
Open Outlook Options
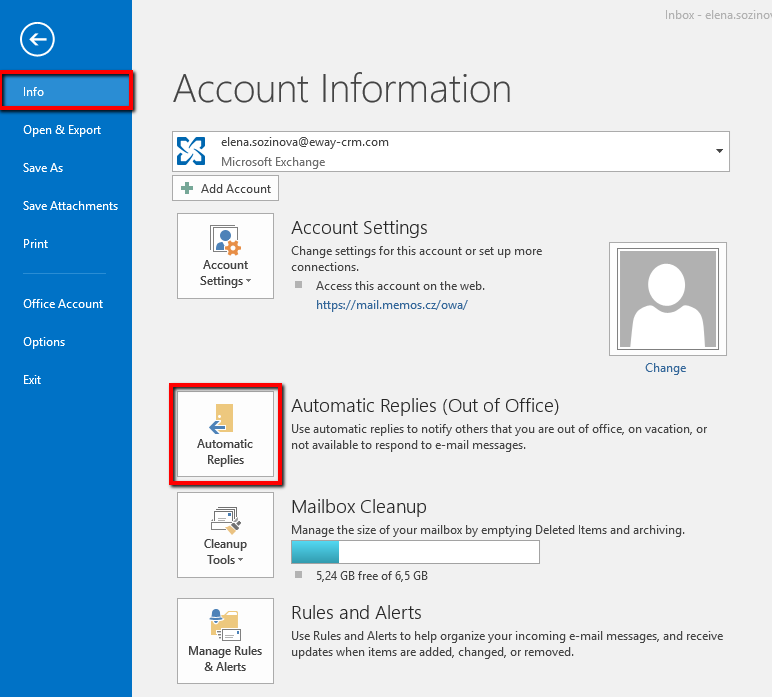click(x=44, y=342)
